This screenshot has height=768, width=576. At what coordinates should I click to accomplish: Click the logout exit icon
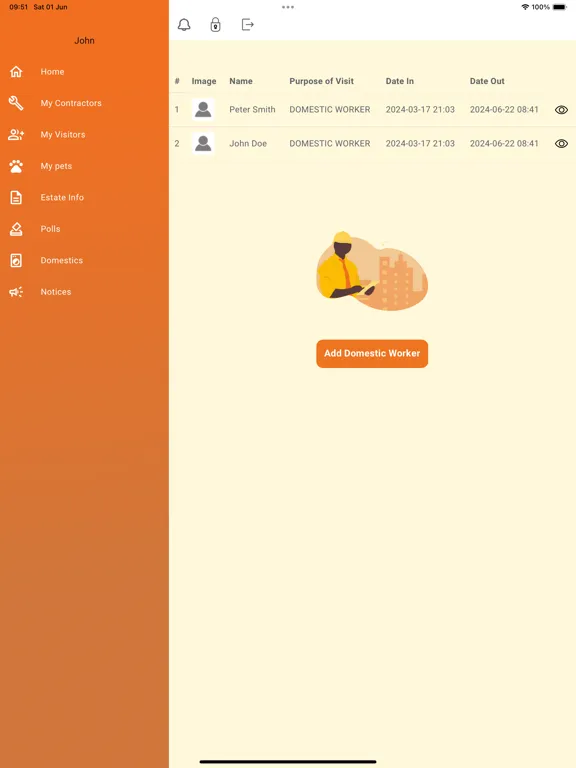coord(247,24)
